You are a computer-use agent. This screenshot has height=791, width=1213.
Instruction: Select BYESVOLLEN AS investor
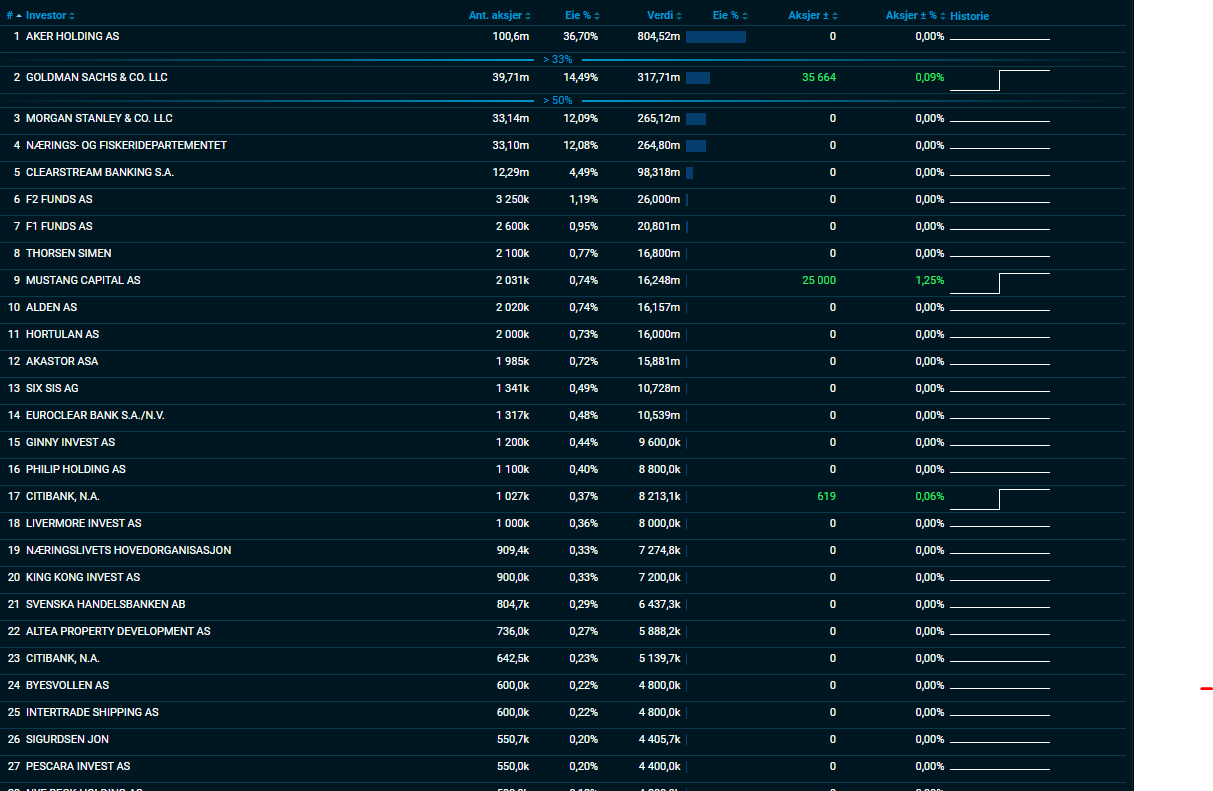(x=67, y=685)
